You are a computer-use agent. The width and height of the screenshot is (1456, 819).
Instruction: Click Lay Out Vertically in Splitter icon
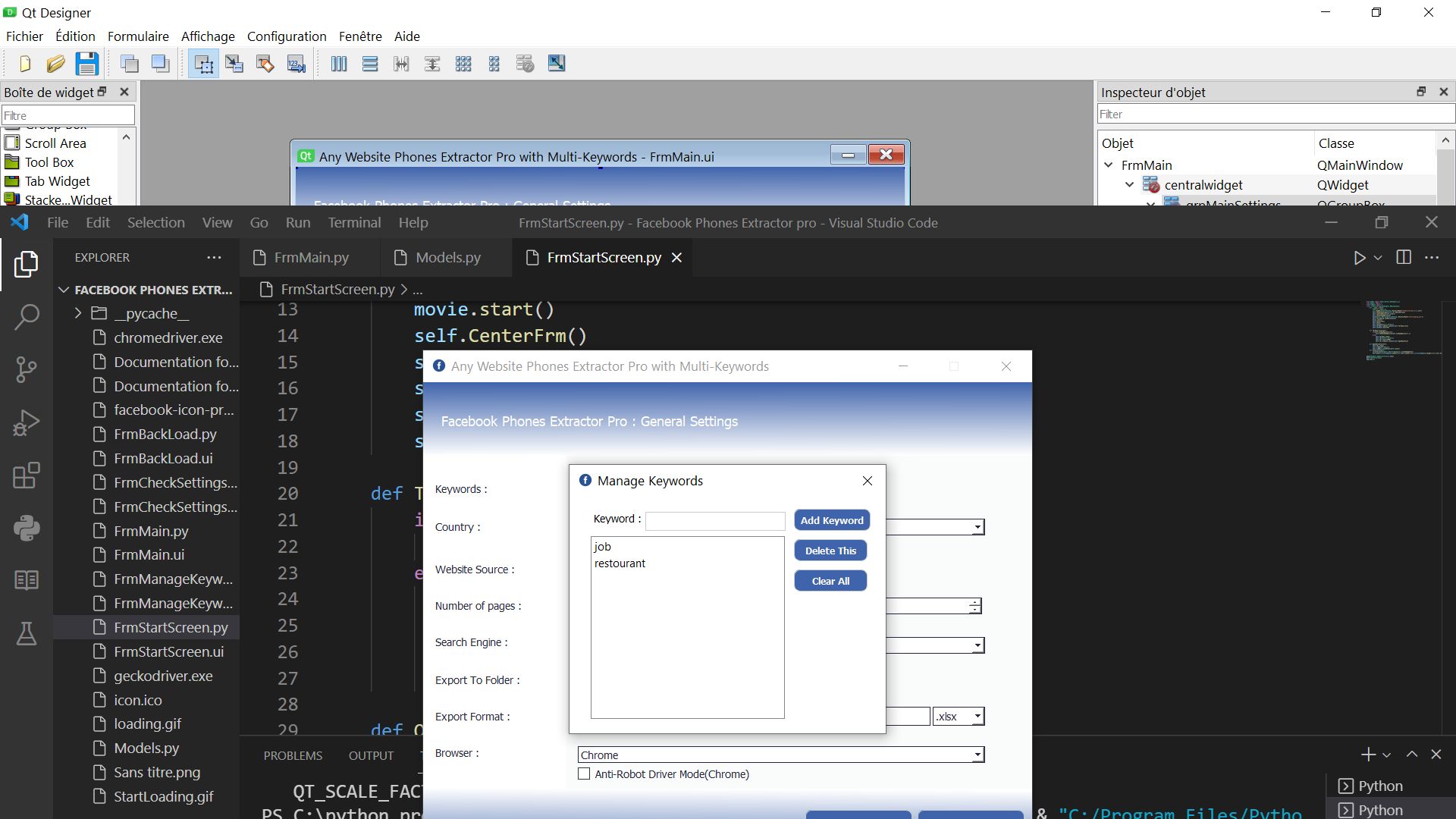(432, 64)
